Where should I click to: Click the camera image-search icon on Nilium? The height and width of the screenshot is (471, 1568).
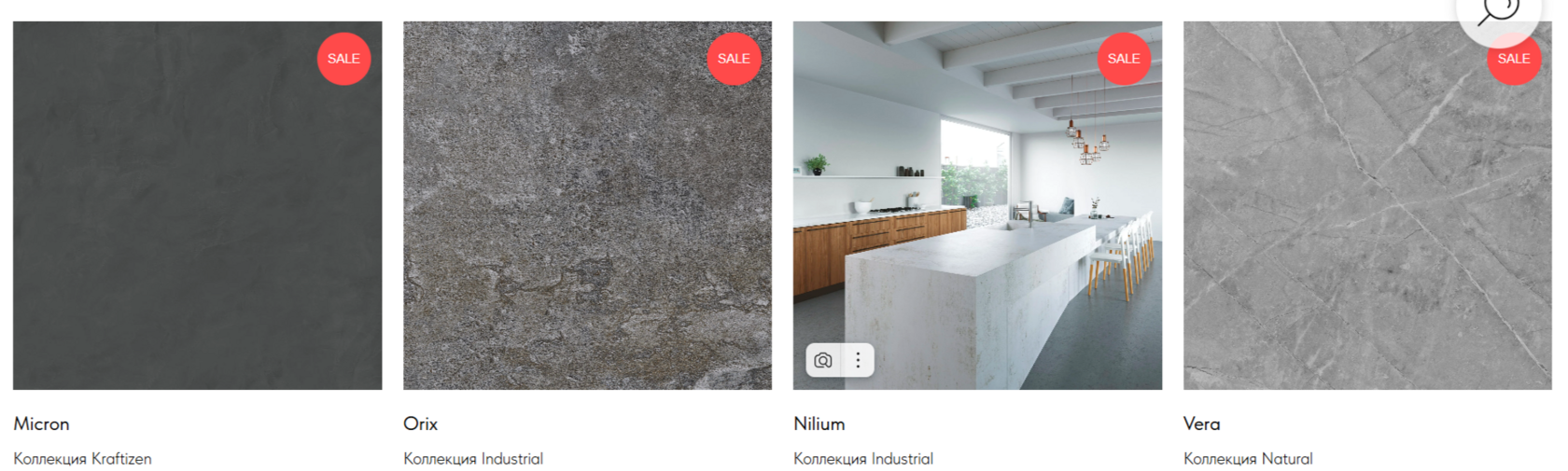click(823, 360)
